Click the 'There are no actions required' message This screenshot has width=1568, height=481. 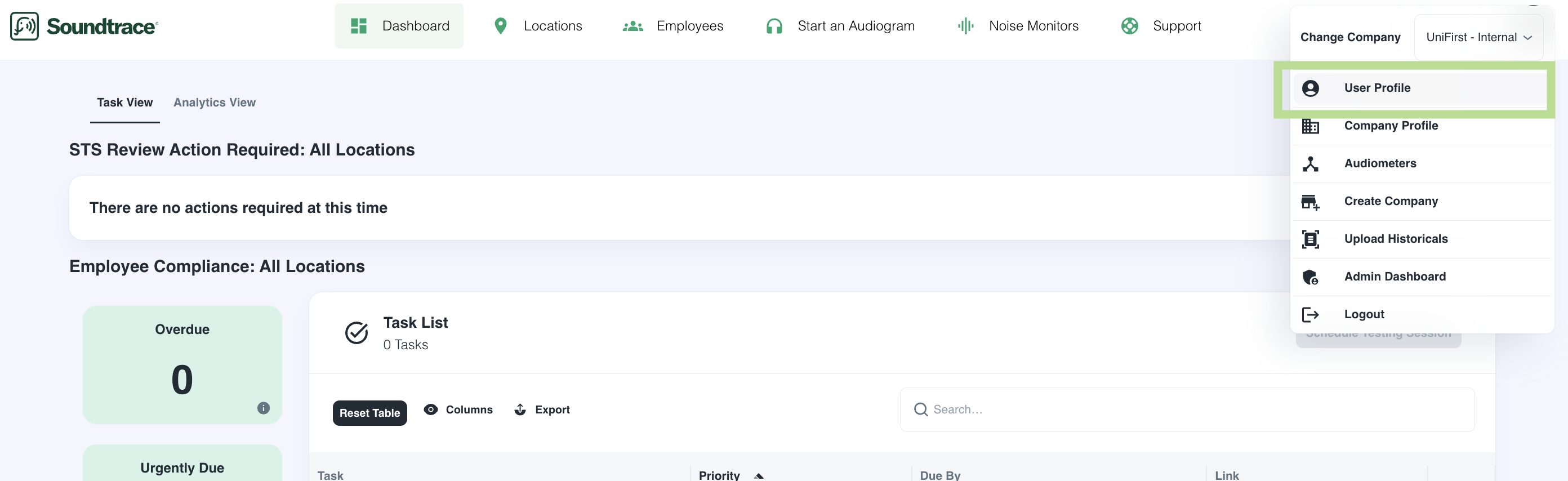[238, 208]
